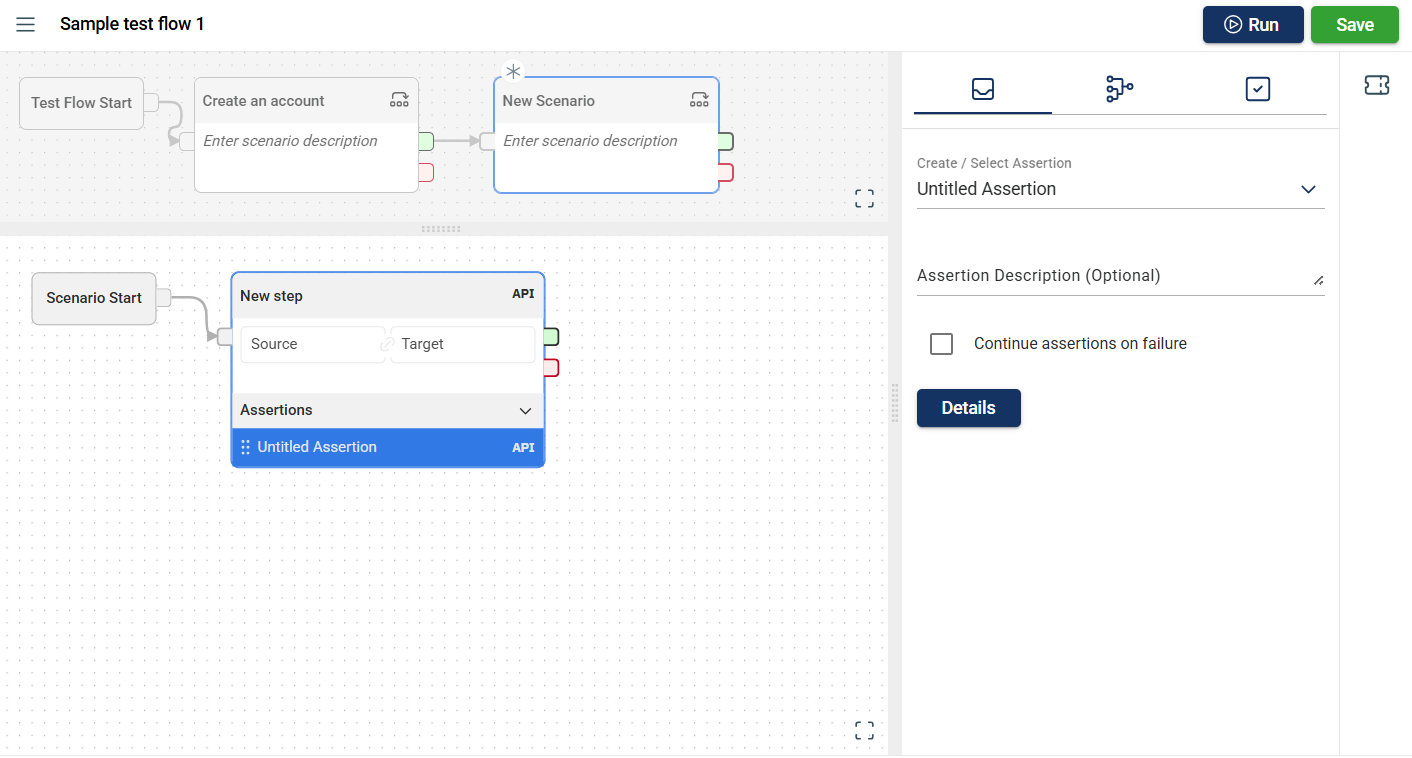This screenshot has height=758, width=1412.
Task: Run the test flow
Action: click(x=1252, y=25)
